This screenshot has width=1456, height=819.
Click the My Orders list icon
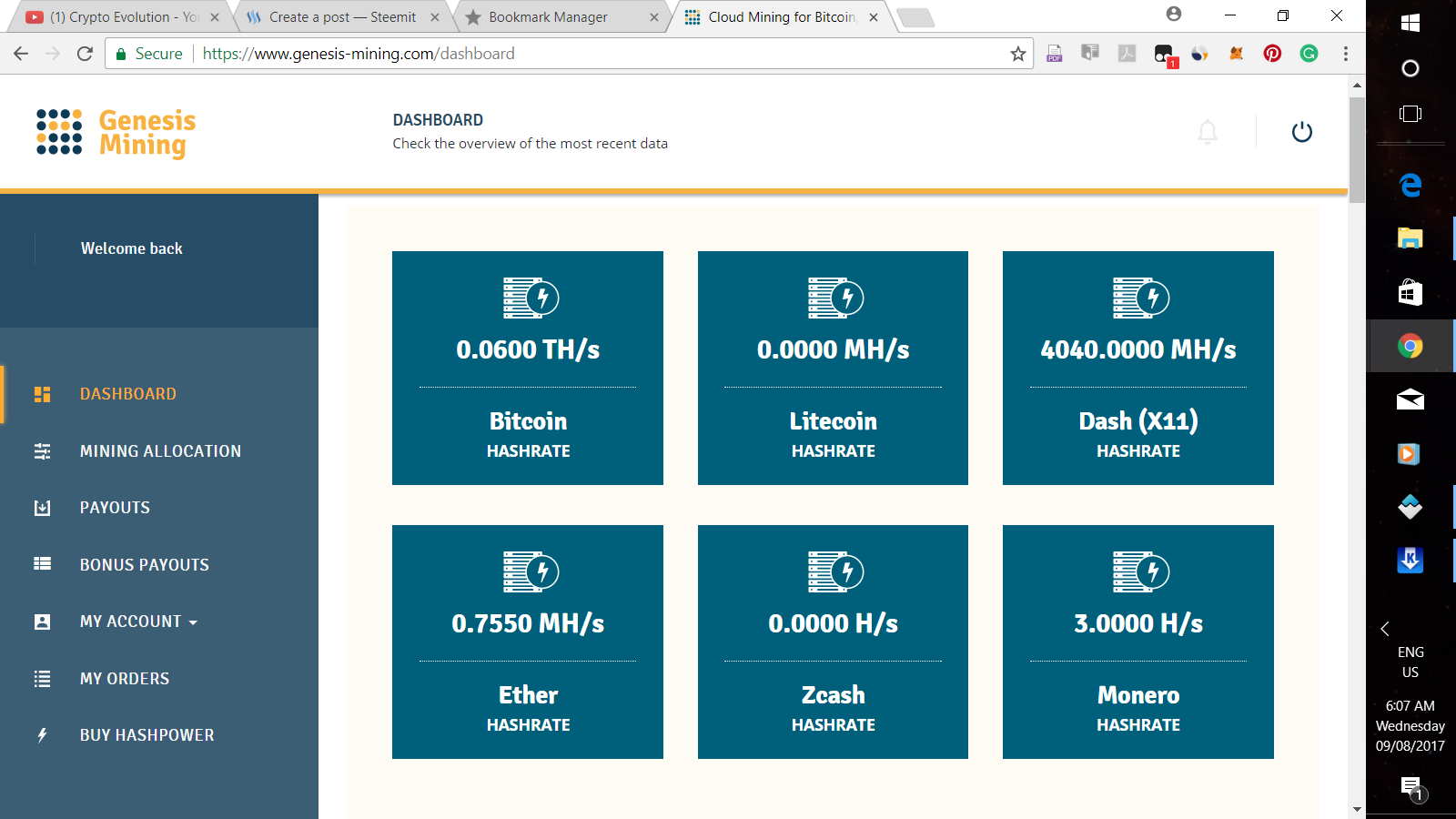click(42, 679)
